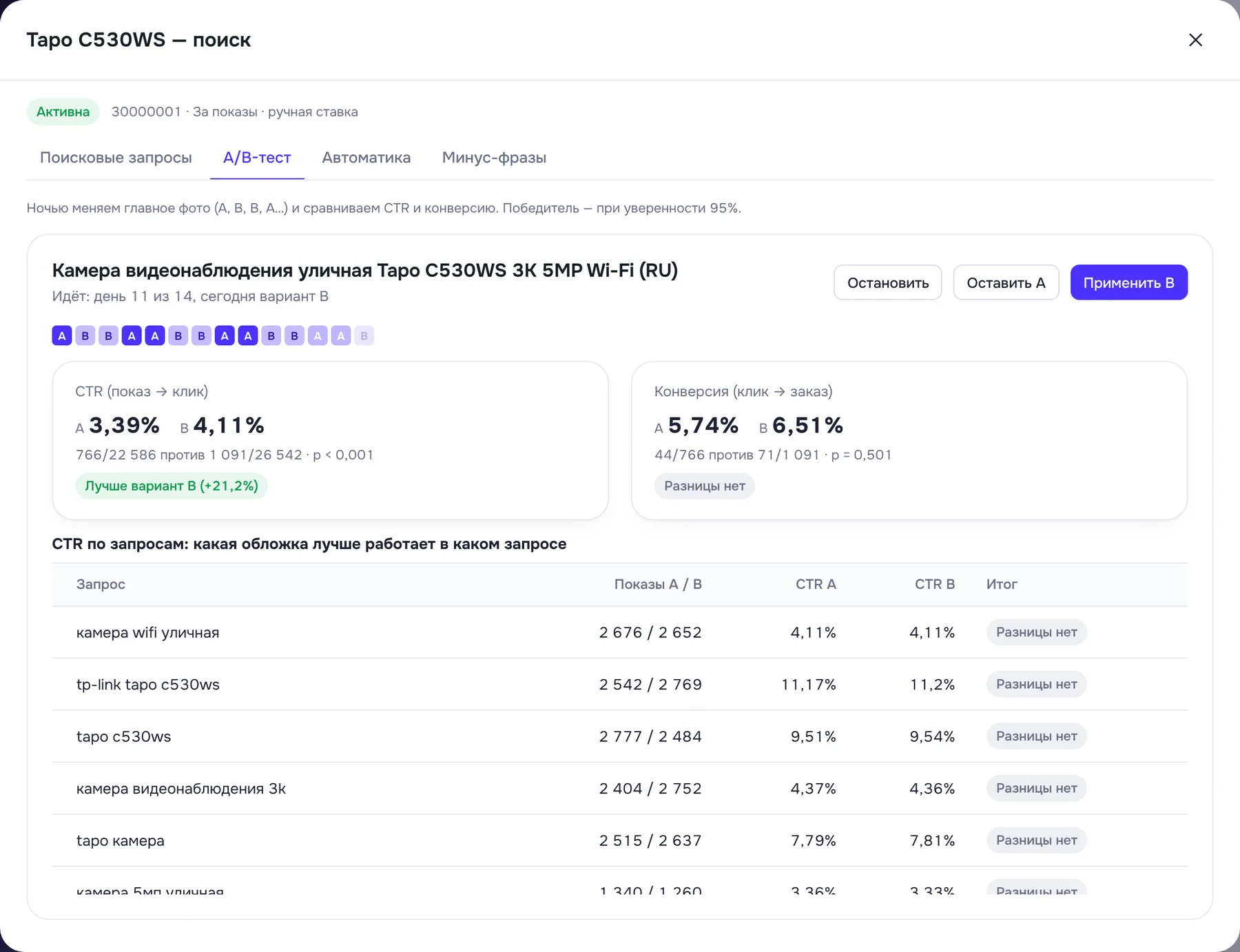Click the CTR B column header
The height and width of the screenshot is (952, 1240).
coord(934,584)
